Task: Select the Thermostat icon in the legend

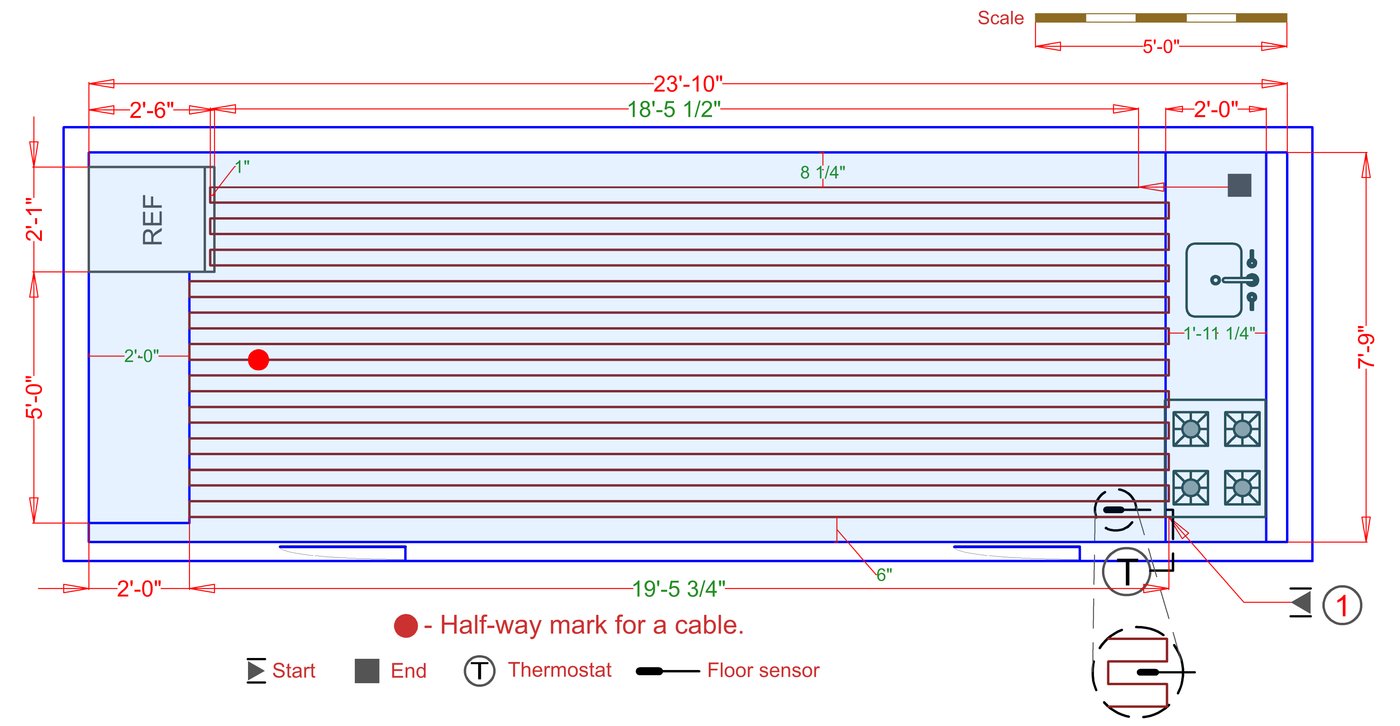Action: point(479,671)
